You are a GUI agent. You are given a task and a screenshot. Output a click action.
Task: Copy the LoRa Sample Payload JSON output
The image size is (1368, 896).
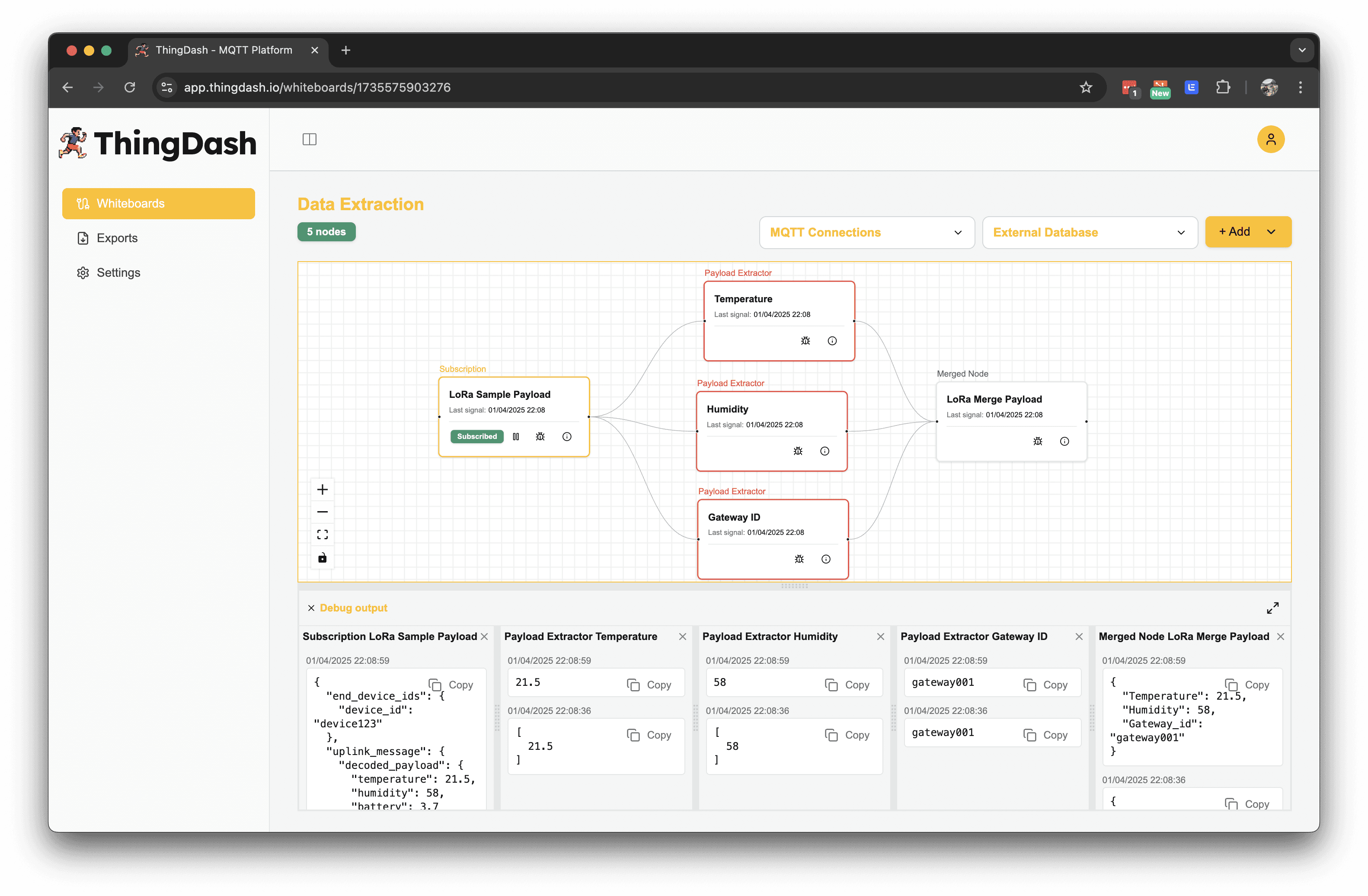(x=451, y=685)
